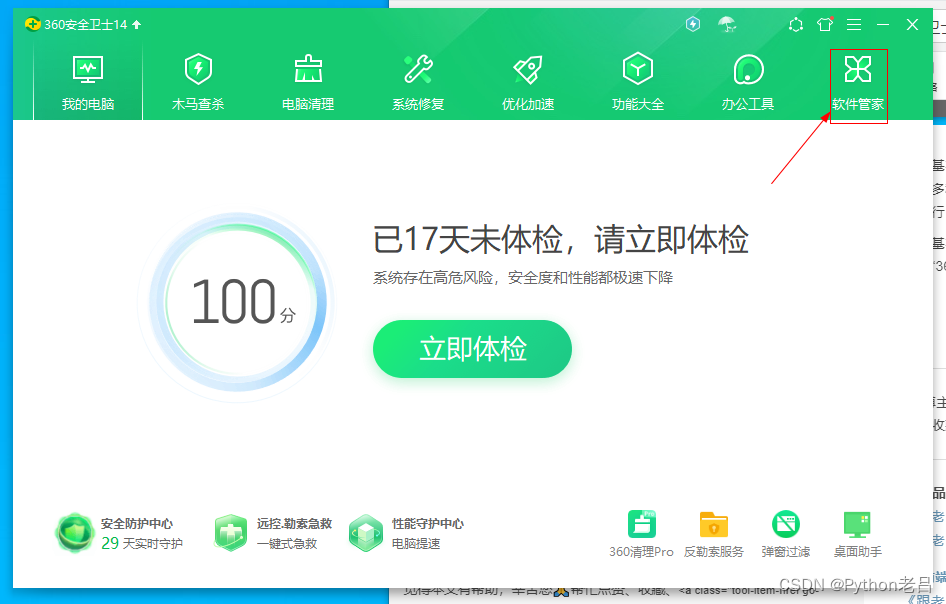
Task: Open 办公工具 office tools
Action: click(x=748, y=83)
